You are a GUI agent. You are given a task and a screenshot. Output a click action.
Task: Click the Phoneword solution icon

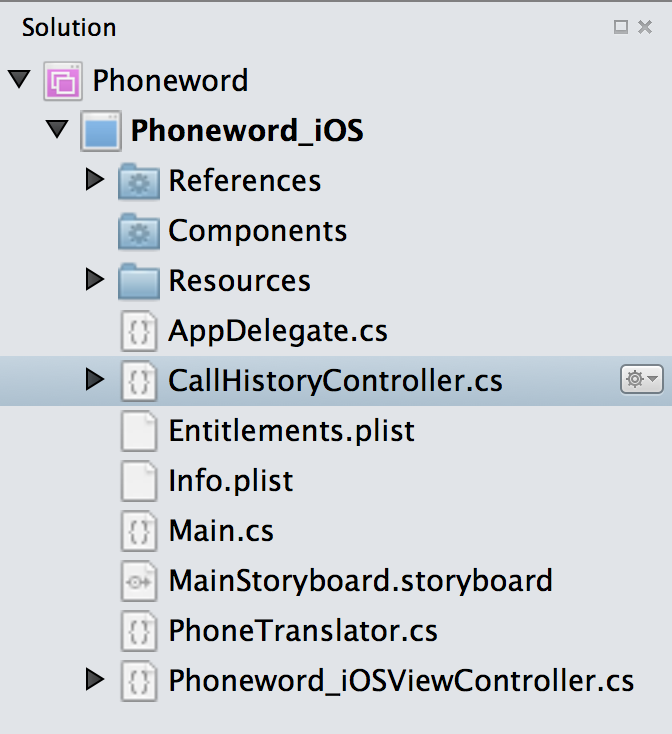63,81
